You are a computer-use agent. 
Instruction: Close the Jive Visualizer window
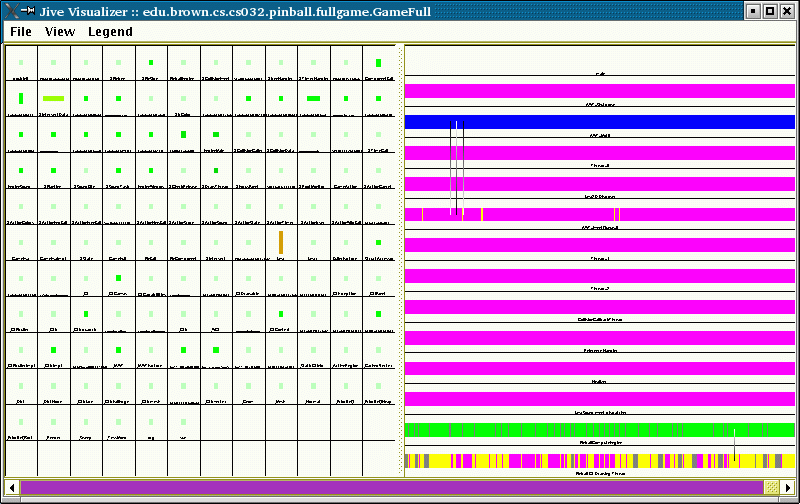click(787, 11)
